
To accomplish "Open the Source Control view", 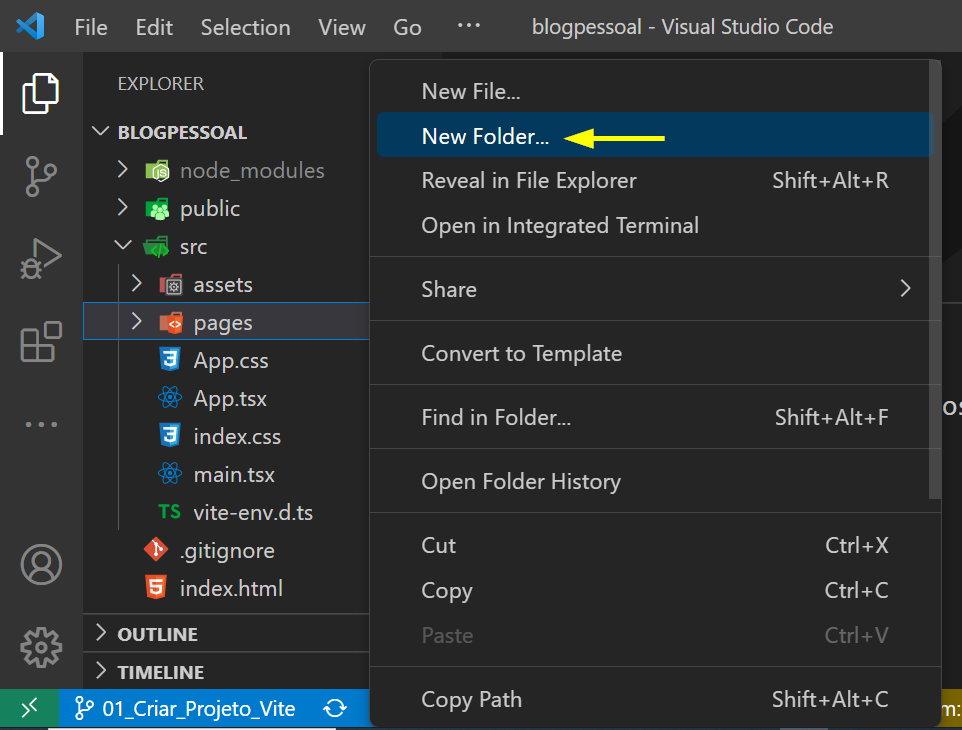I will tap(41, 177).
